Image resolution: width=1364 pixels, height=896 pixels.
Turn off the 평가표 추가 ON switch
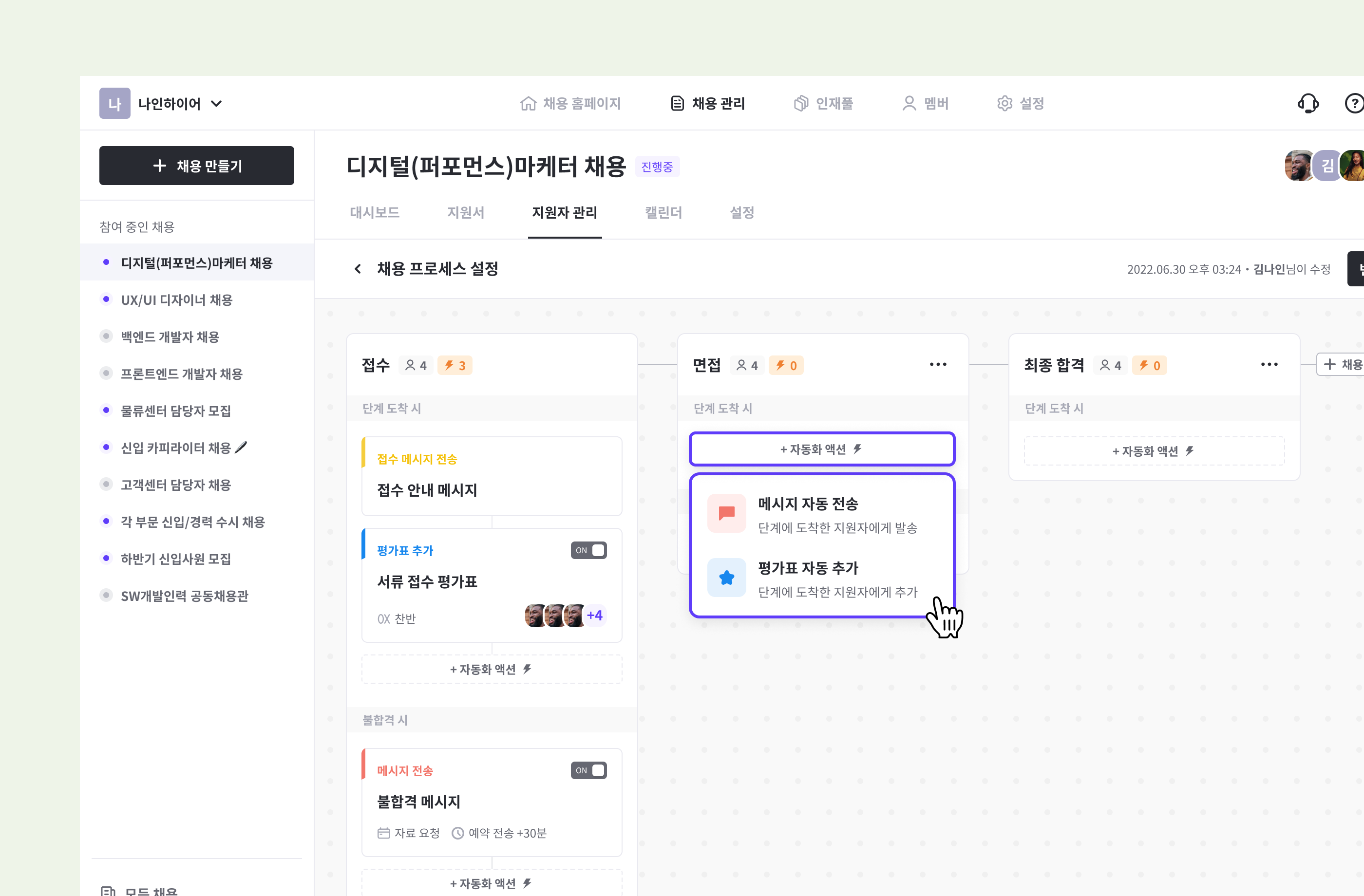[x=588, y=550]
